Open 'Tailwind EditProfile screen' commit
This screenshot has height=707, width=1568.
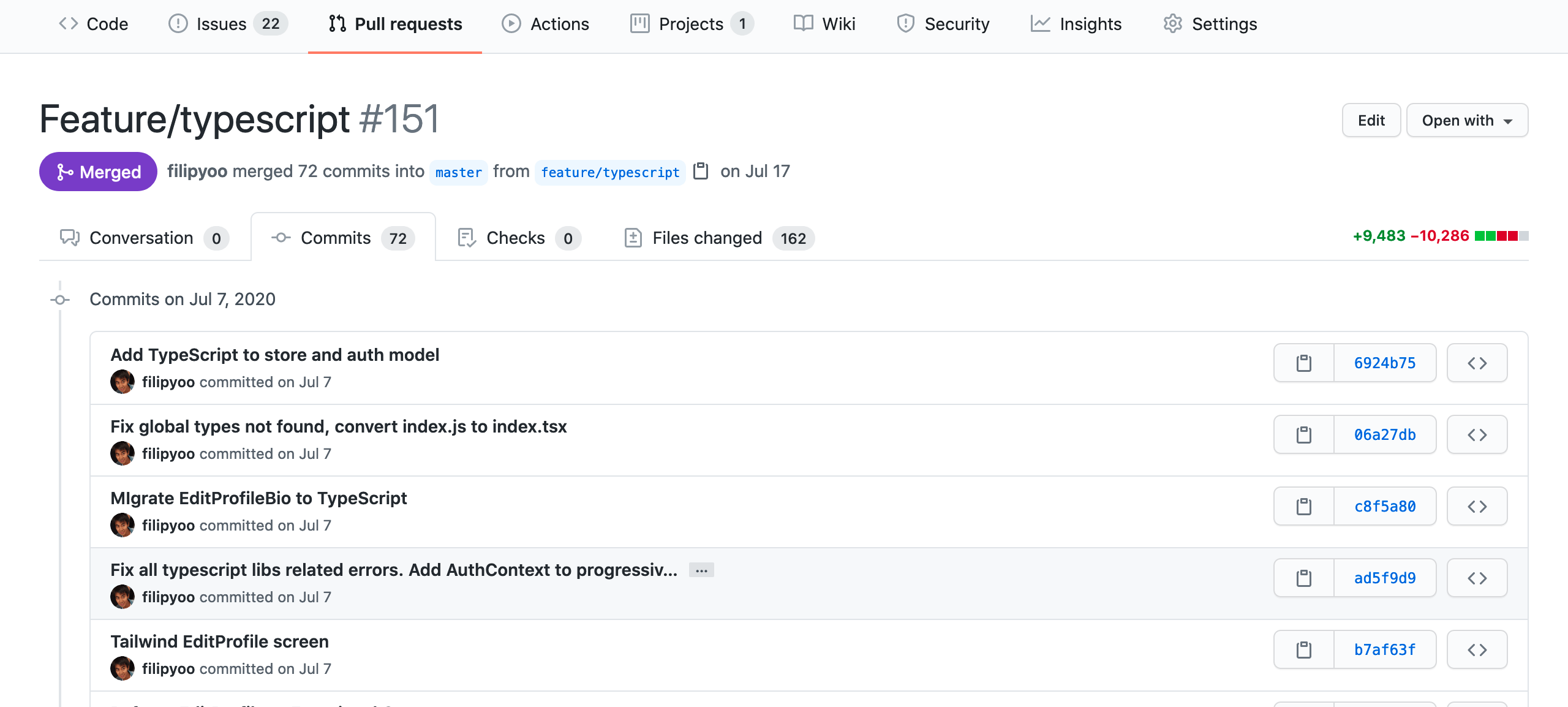tap(219, 641)
